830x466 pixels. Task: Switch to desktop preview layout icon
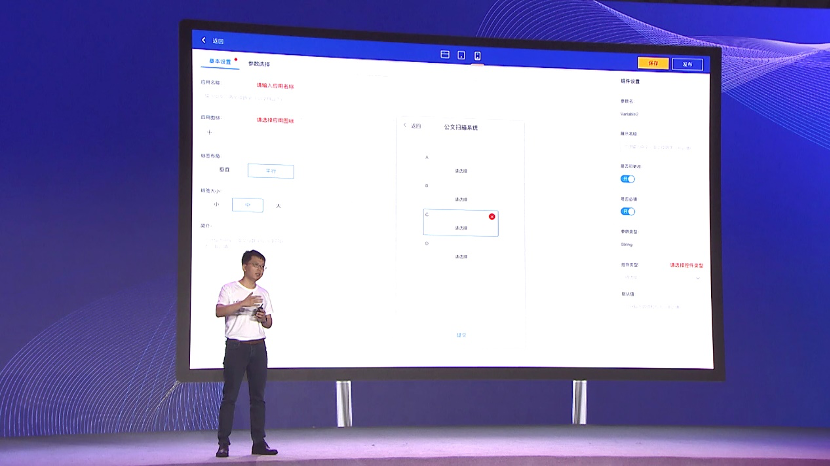[445, 55]
